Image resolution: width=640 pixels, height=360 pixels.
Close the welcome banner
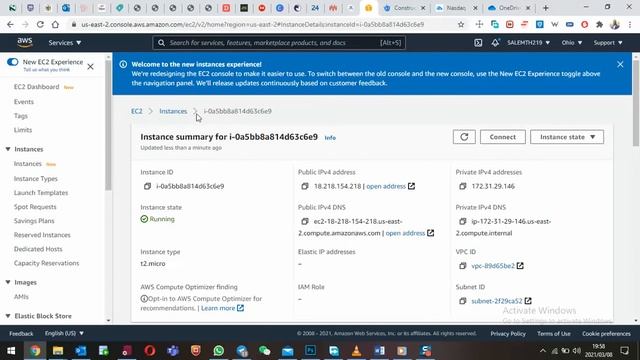[620, 64]
